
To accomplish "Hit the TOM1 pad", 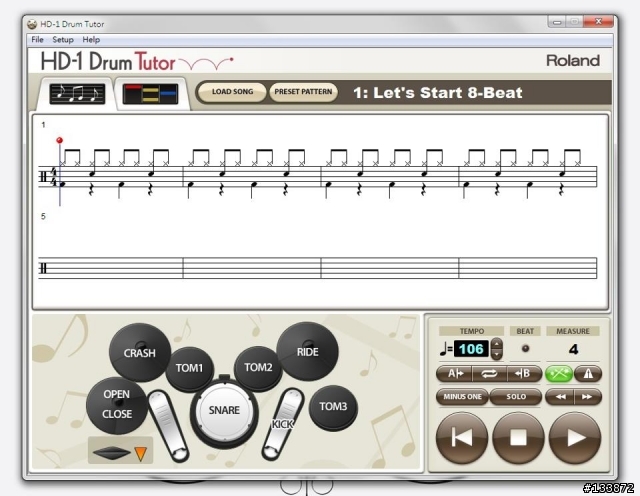I will pyautogui.click(x=189, y=368).
